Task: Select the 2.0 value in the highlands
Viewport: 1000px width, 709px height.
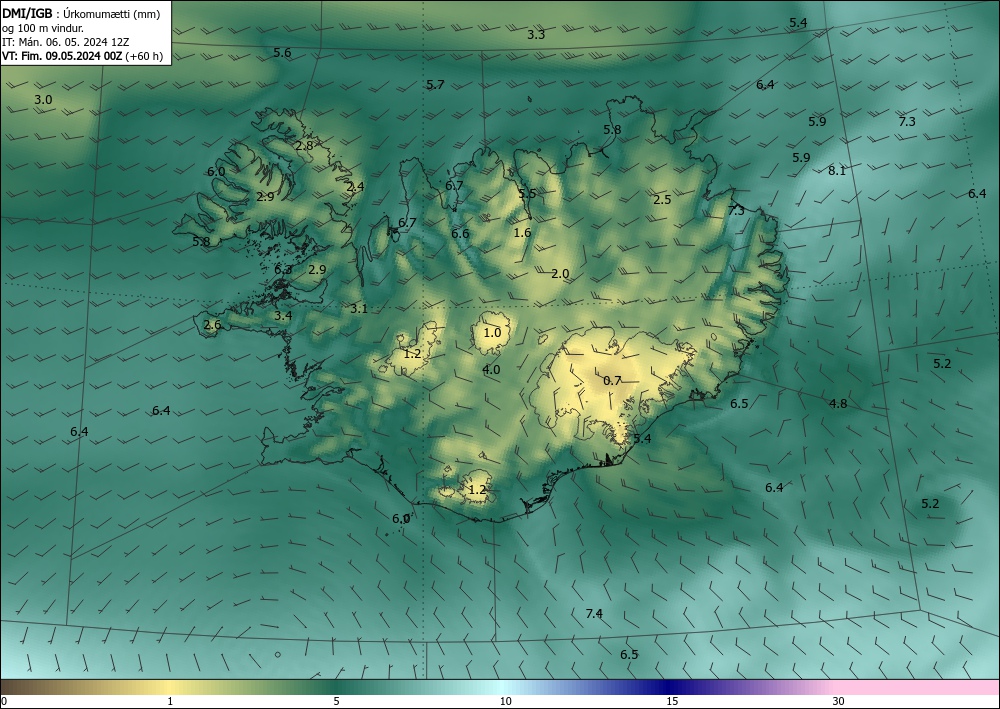Action: (x=560, y=274)
